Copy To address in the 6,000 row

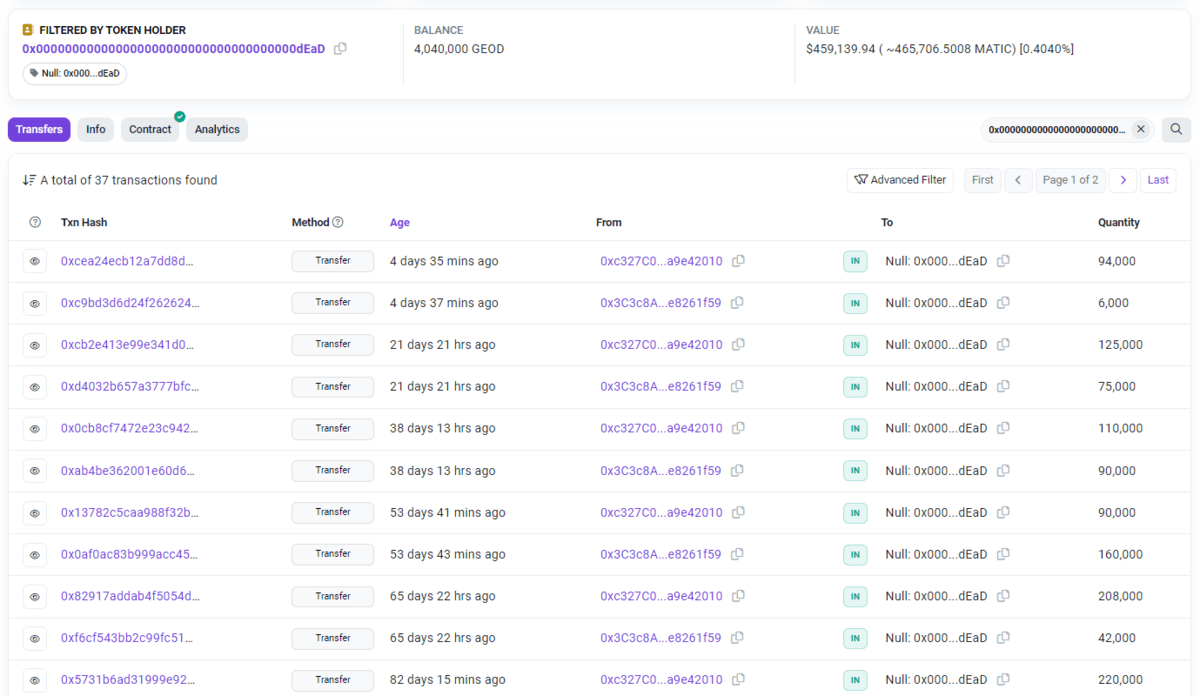(x=1003, y=303)
